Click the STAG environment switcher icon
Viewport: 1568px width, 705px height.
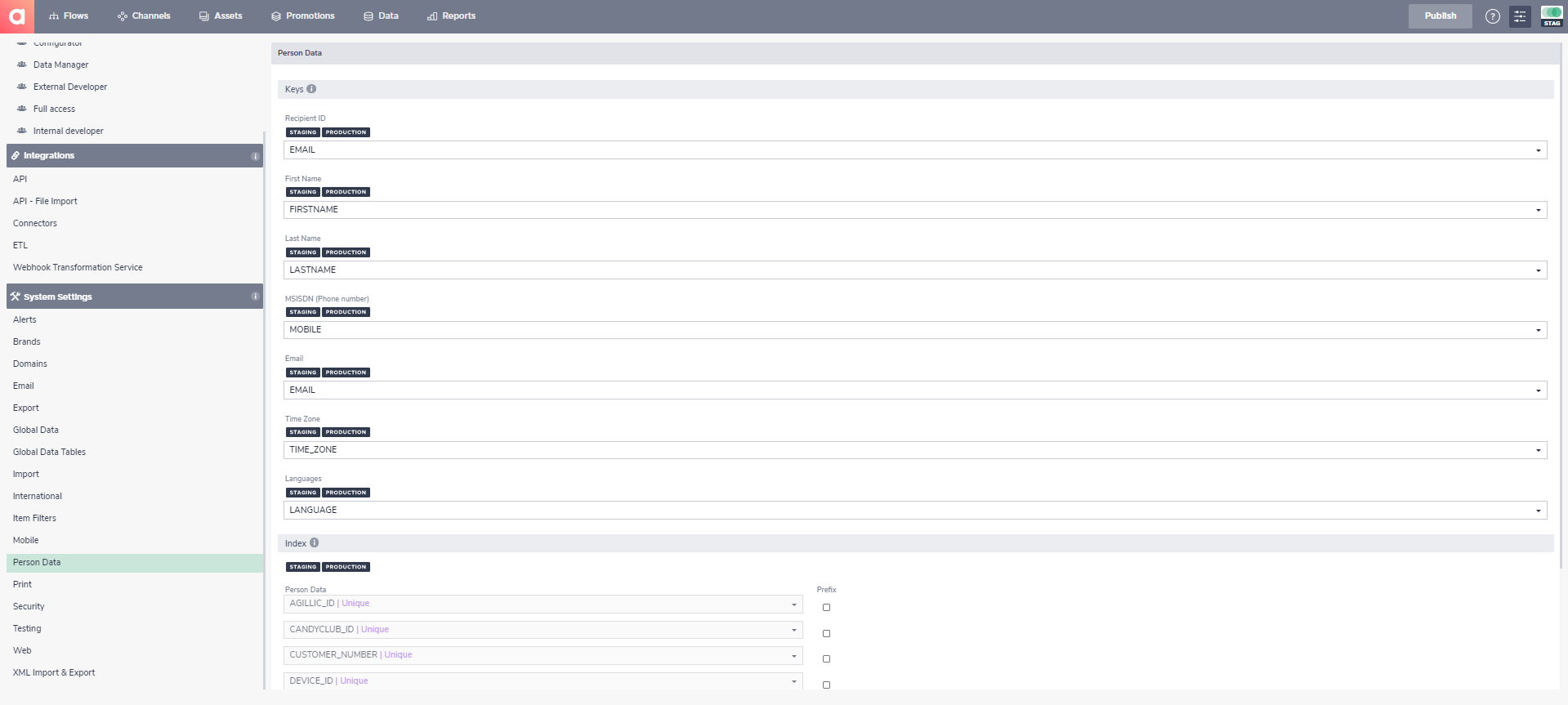click(x=1551, y=16)
